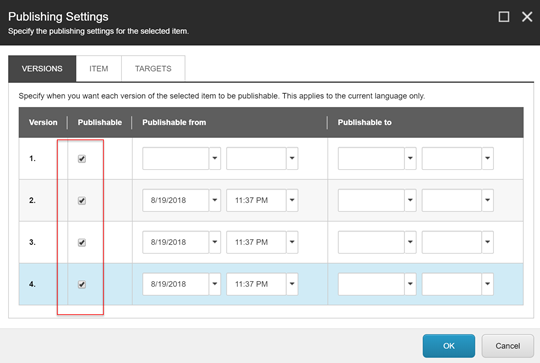The width and height of the screenshot is (540, 363).
Task: Expand version 3 Publishable from date picker
Action: 215,242
